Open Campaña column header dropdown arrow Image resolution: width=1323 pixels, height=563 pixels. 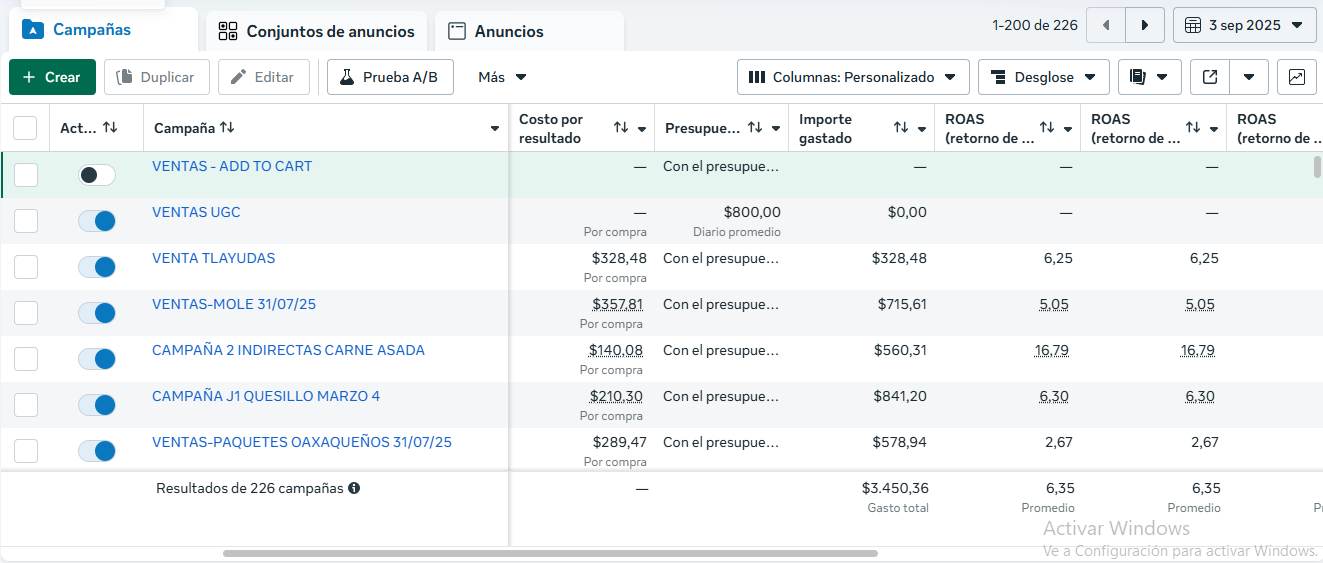[495, 129]
